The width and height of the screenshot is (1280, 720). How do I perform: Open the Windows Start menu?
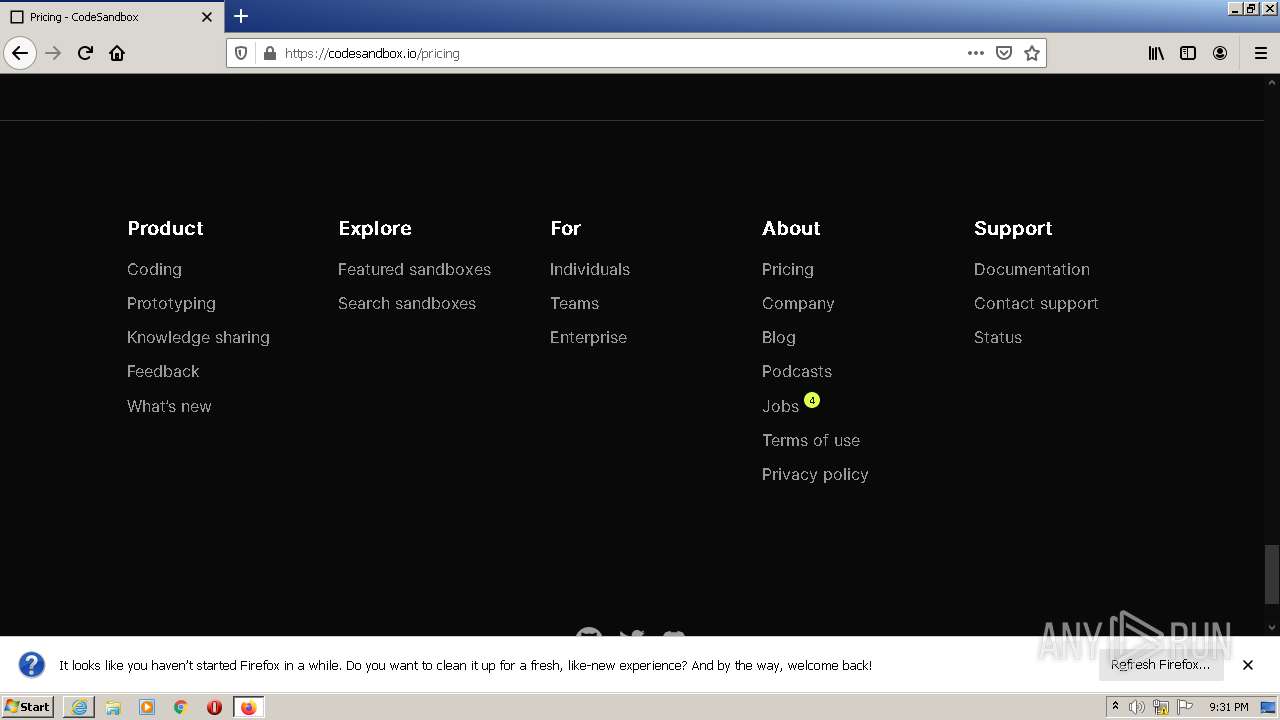tap(28, 707)
